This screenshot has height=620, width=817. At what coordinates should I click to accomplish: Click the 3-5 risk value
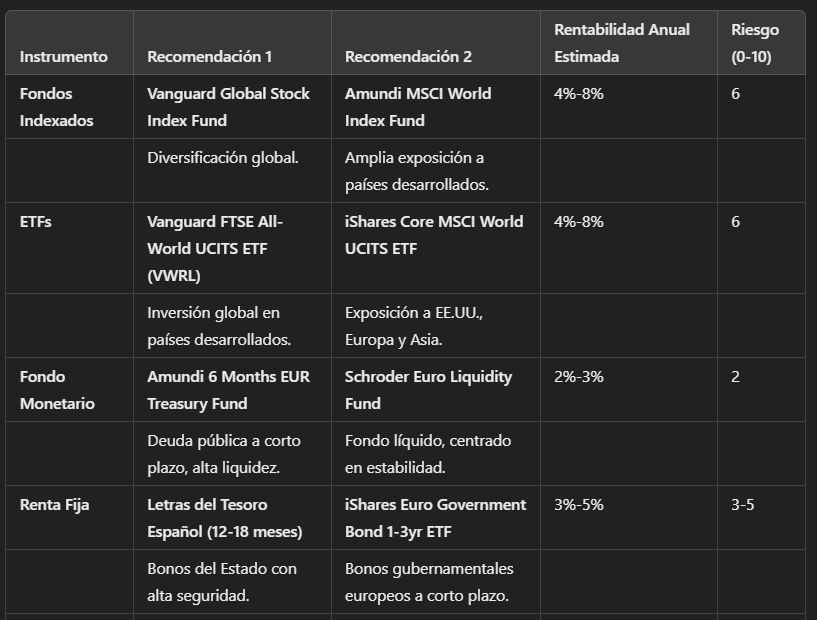pyautogui.click(x=742, y=504)
